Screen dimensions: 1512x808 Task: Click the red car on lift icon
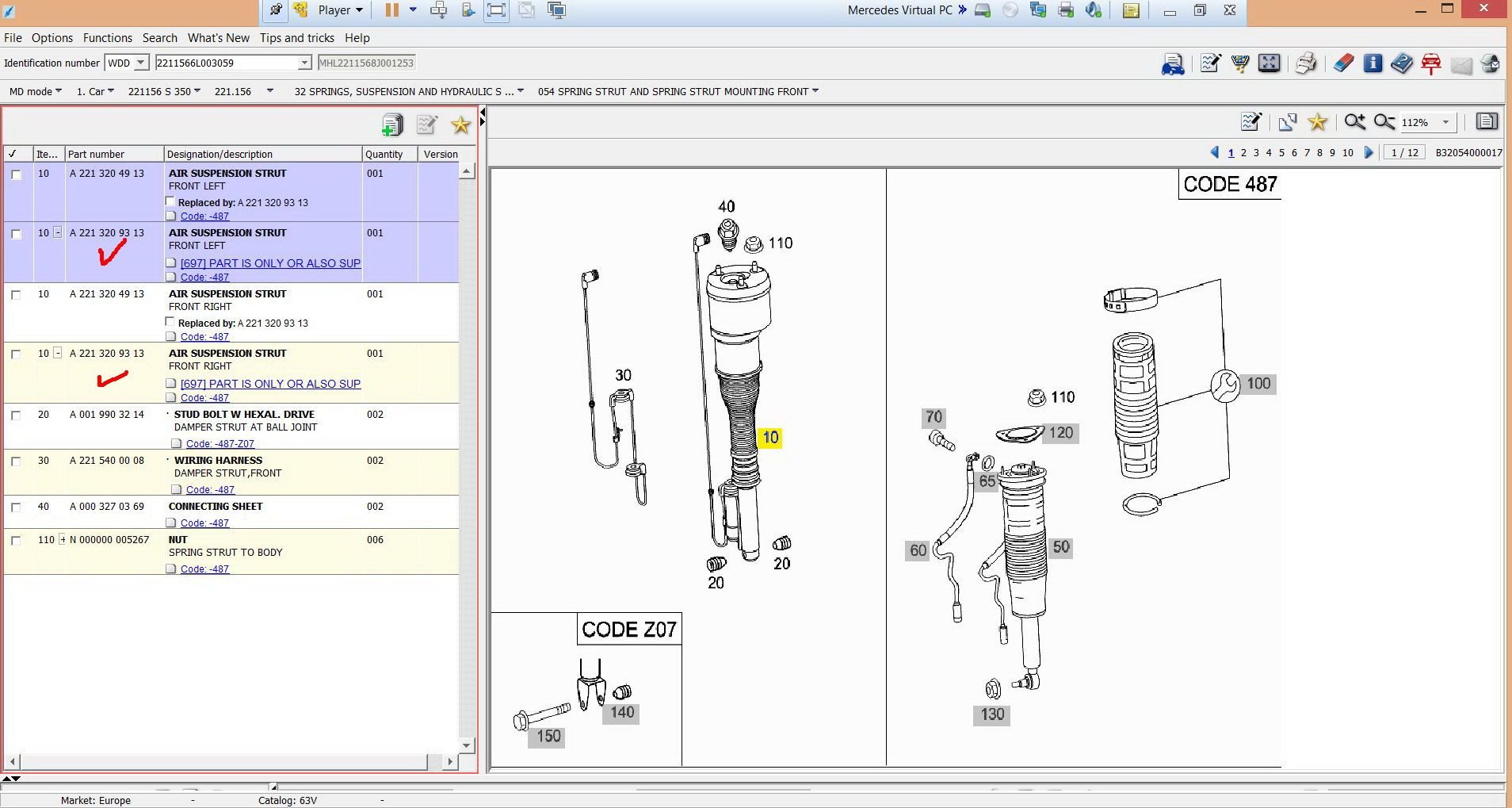point(1431,63)
